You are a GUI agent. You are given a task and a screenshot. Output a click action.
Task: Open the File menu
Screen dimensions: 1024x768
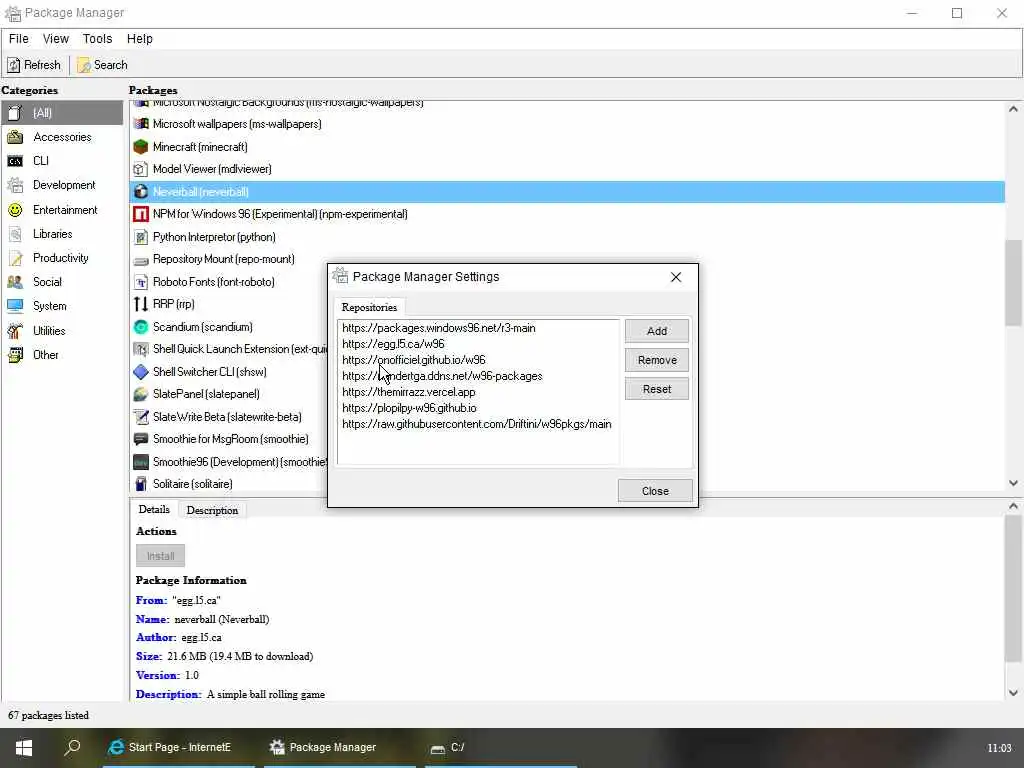click(19, 39)
